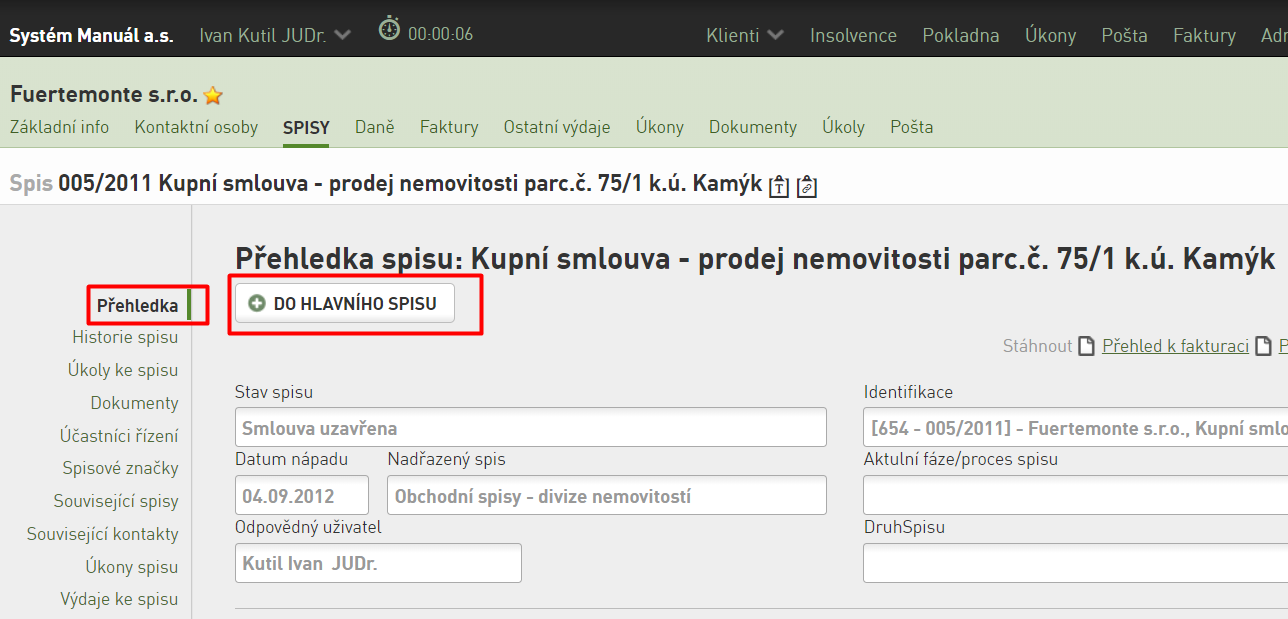The height and width of the screenshot is (619, 1288).
Task: Switch to the Daně tab
Action: click(376, 127)
